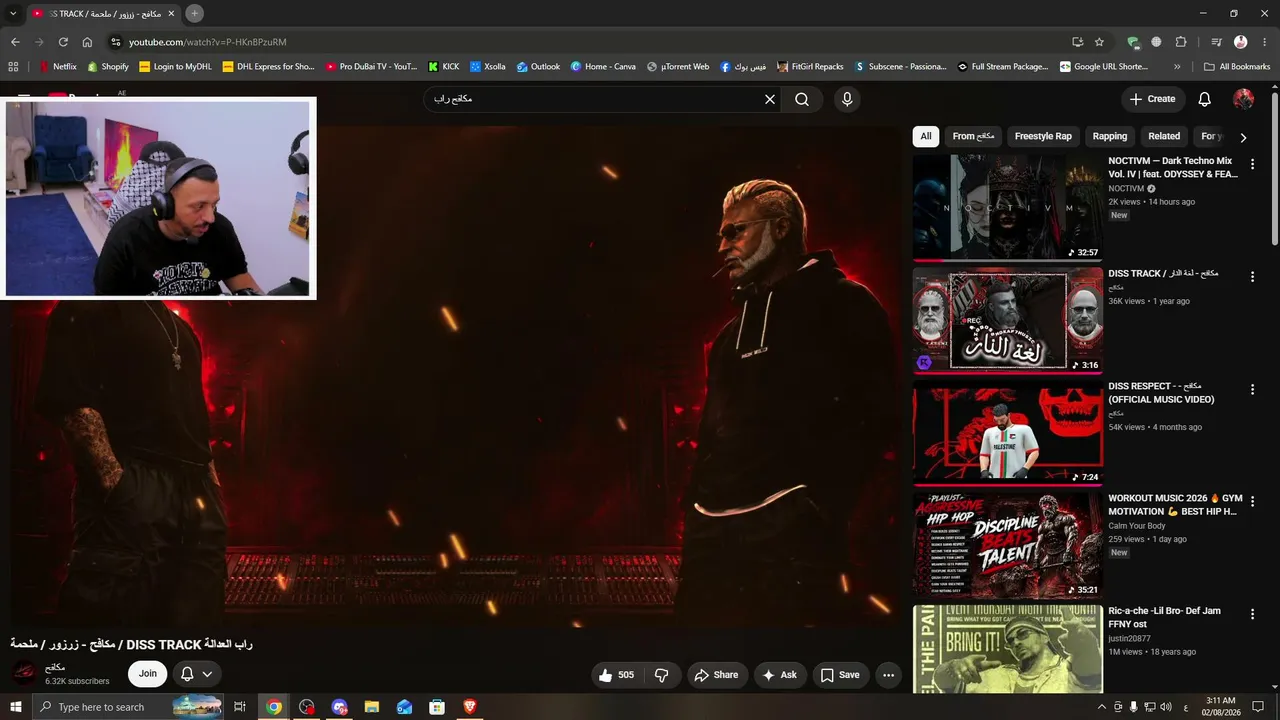1280x720 pixels.
Task: Click the taskbar search box
Action: (128, 707)
